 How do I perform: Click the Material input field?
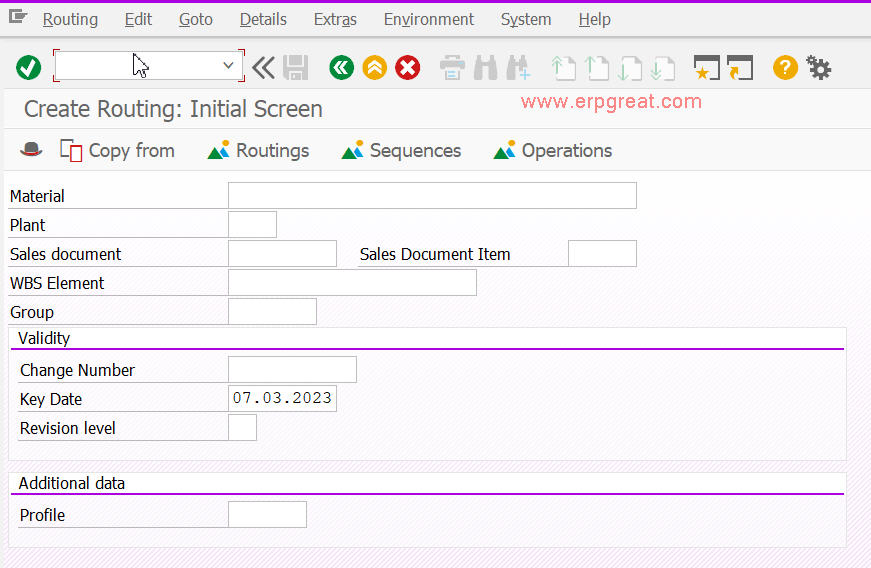[432, 195]
